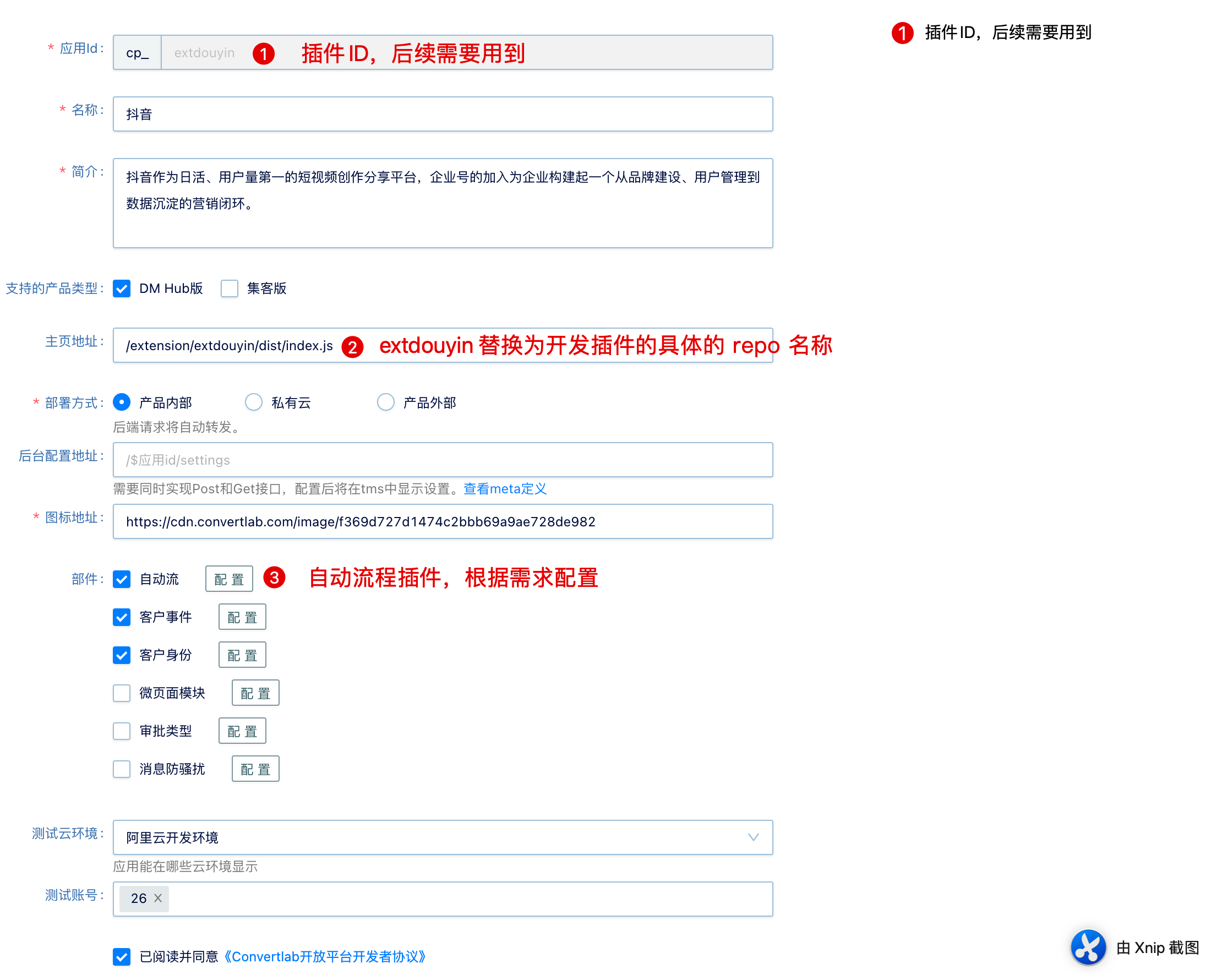Screen dimensions: 1222x980
Task: Expand the 测试云环境 dropdown arrow
Action: 753,837
